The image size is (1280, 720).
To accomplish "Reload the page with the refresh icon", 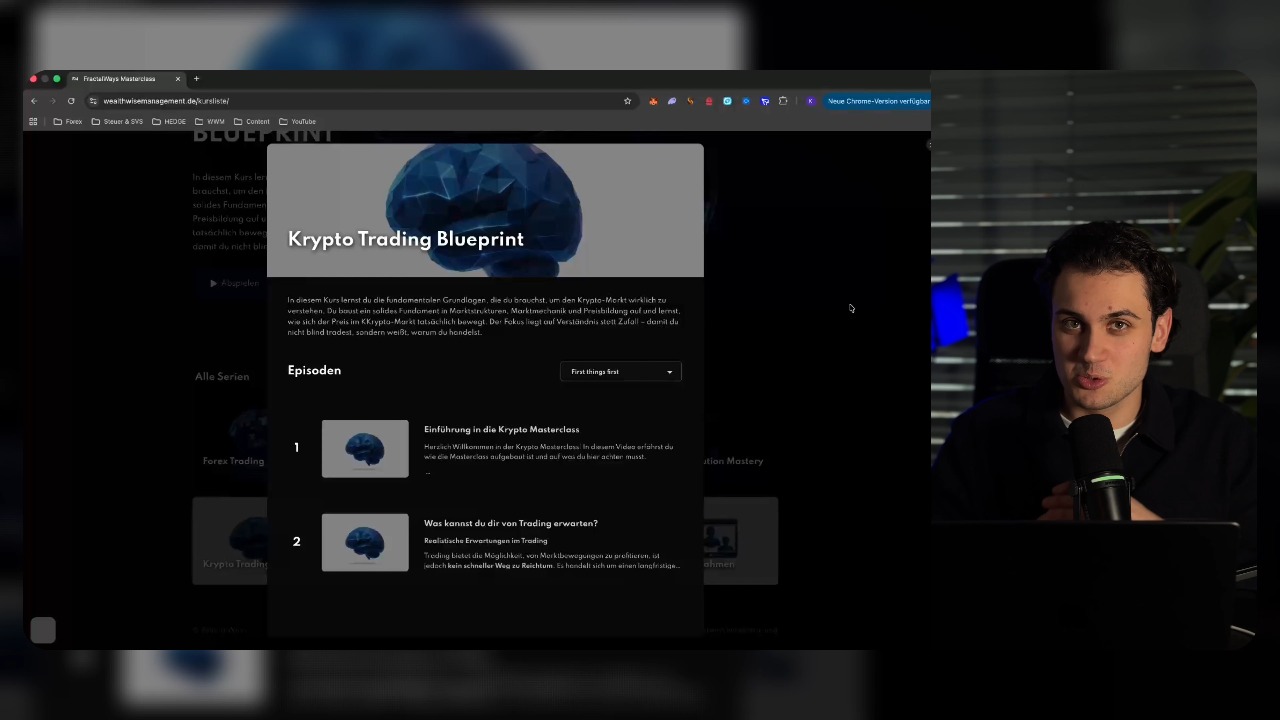I will tap(71, 101).
